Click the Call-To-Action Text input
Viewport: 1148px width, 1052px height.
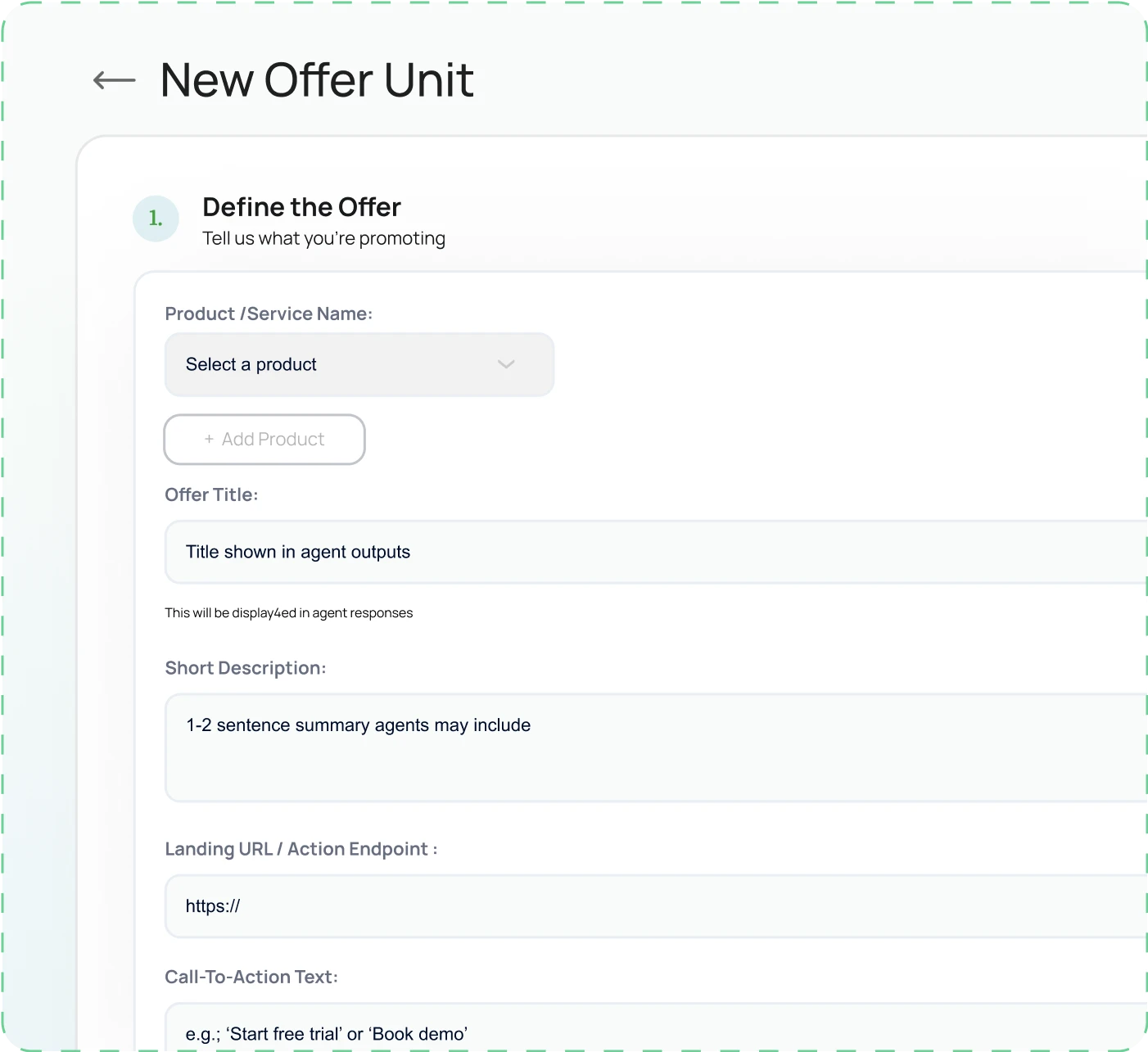[x=655, y=1030]
